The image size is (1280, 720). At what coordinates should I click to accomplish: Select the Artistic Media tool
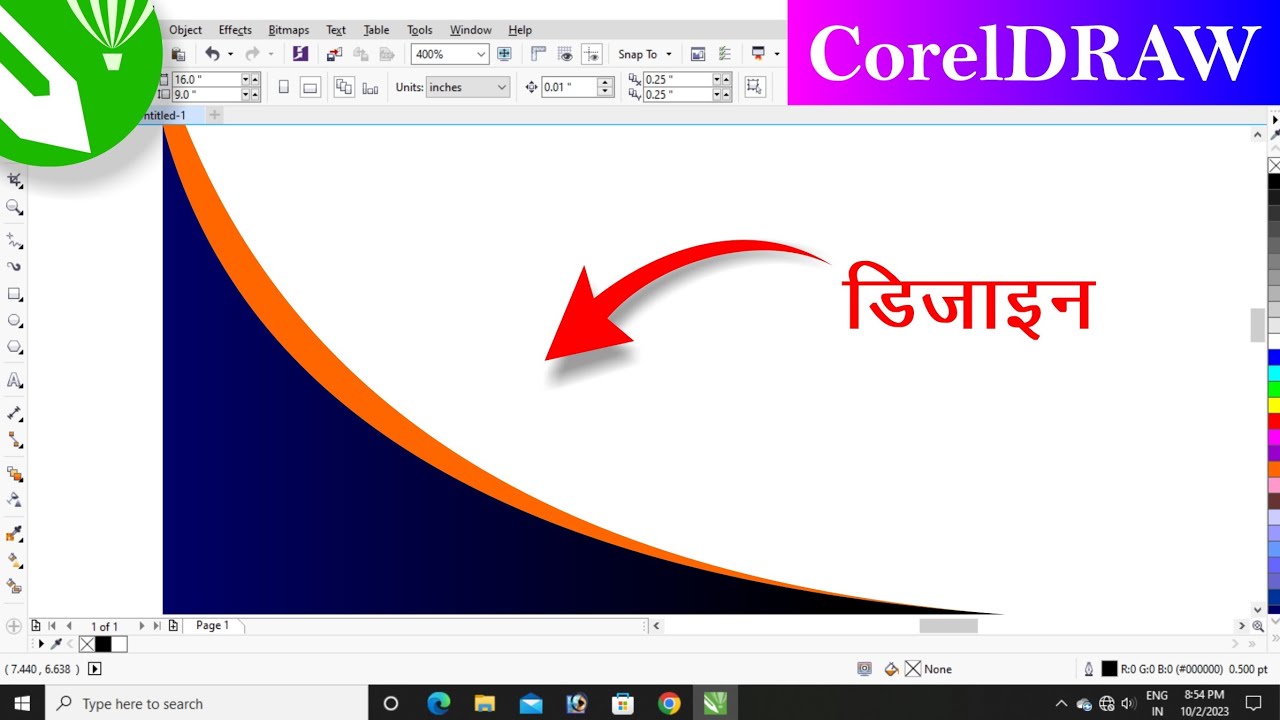click(15, 267)
